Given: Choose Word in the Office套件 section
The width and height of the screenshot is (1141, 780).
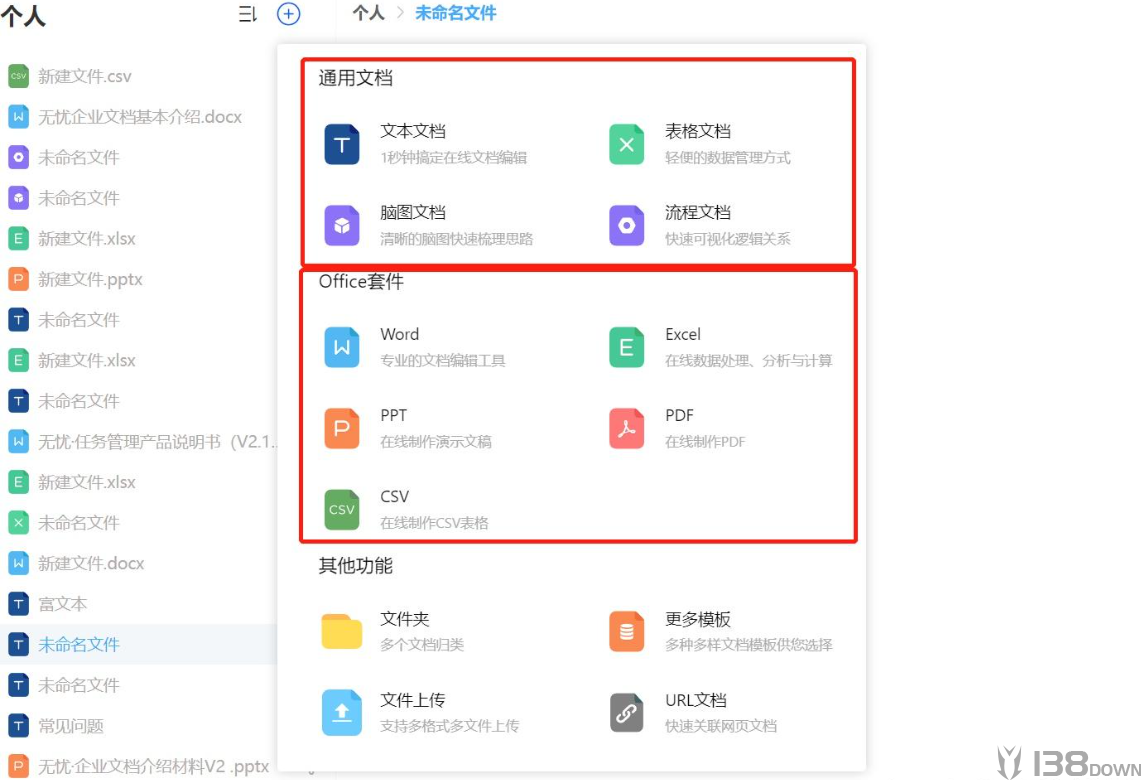Looking at the screenshot, I should 399,334.
